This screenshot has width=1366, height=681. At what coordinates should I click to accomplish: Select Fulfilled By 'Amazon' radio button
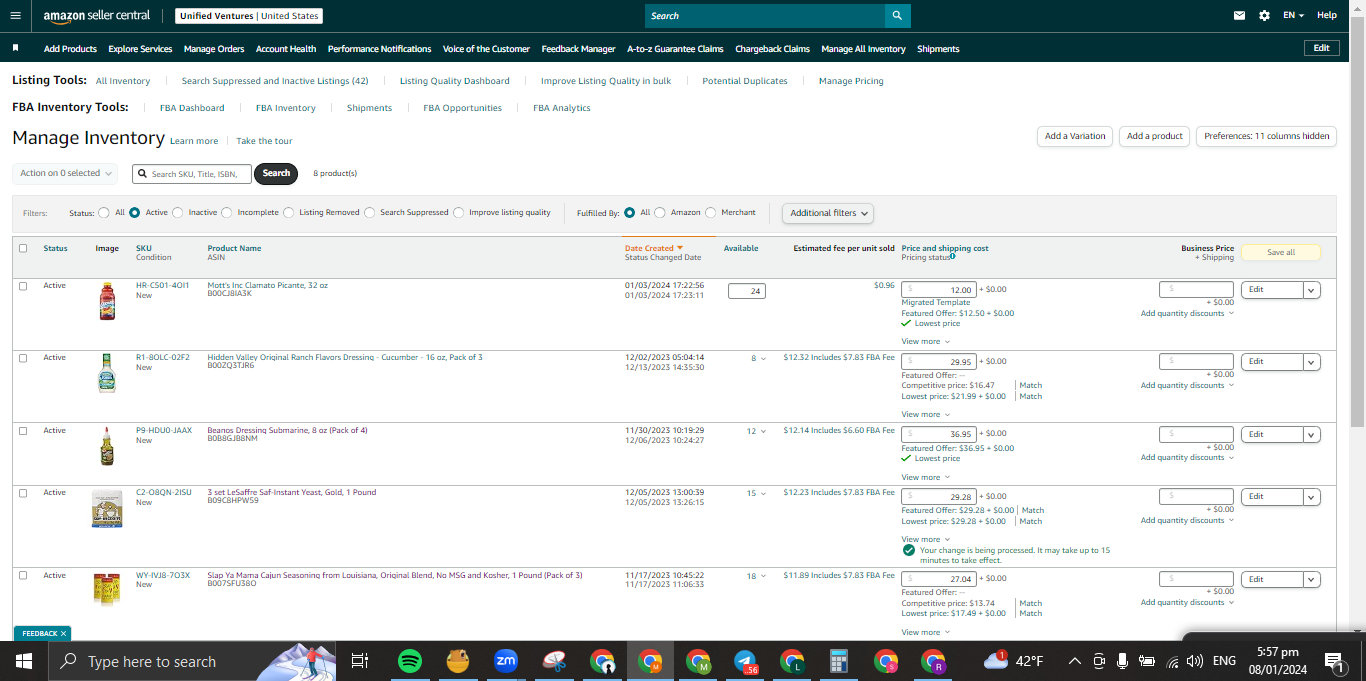(659, 212)
